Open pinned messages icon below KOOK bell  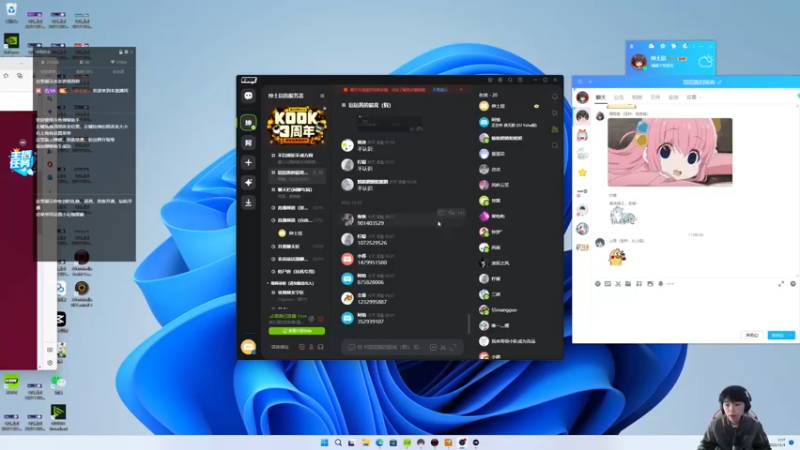[555, 113]
